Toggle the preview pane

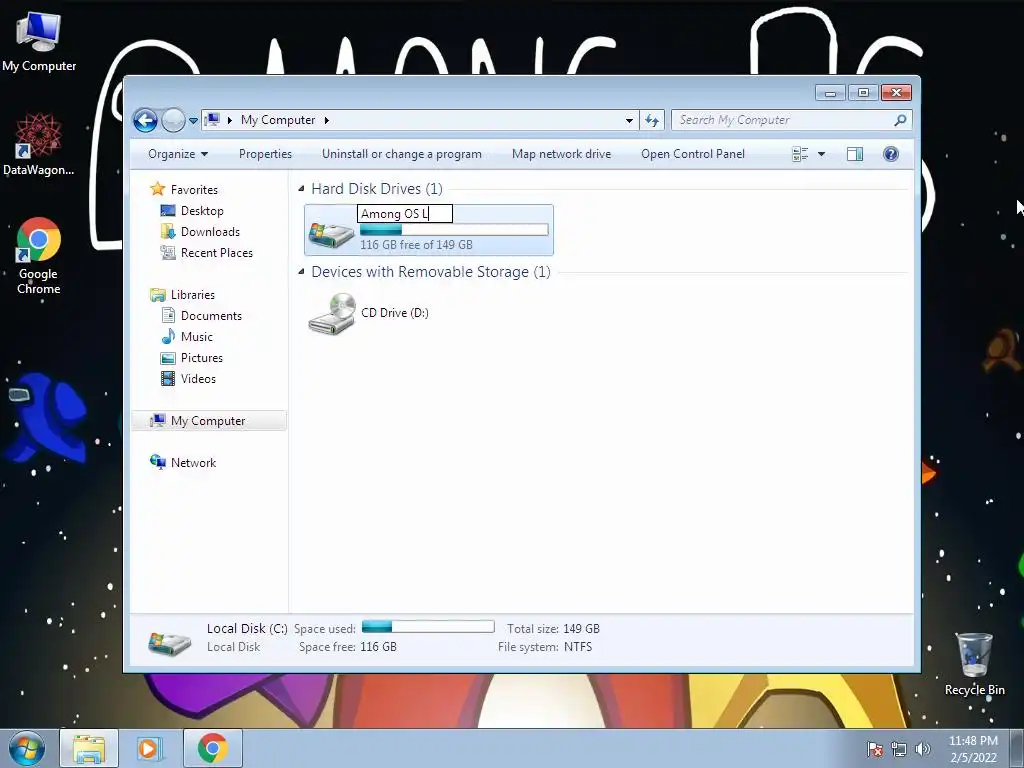[x=855, y=154]
